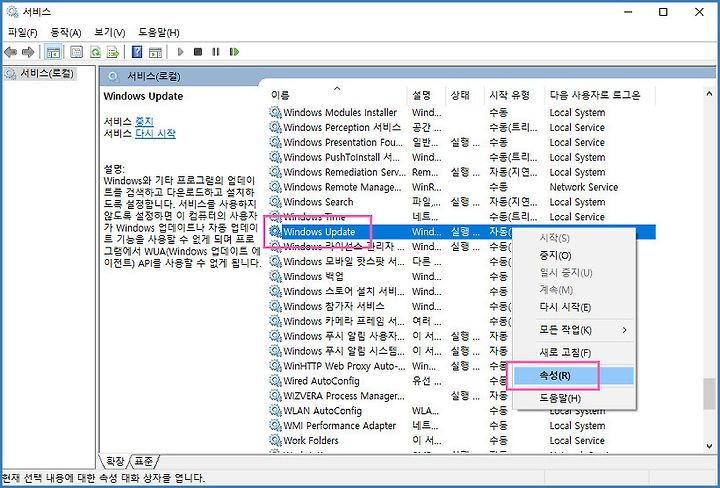Click the gear icon of WMI Performance Adapter
The image size is (720, 488).
275,426
